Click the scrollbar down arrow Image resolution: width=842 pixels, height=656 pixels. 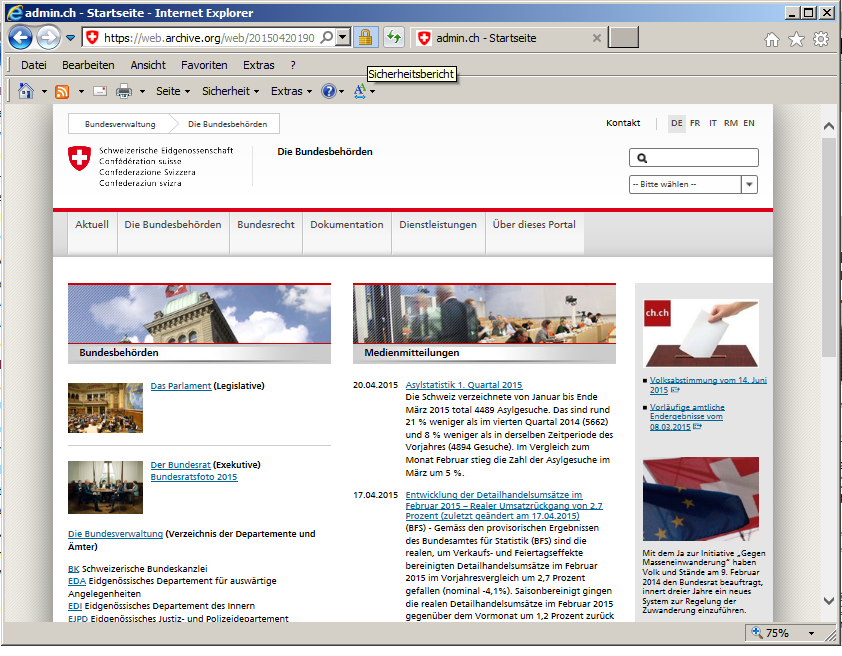pos(829,601)
